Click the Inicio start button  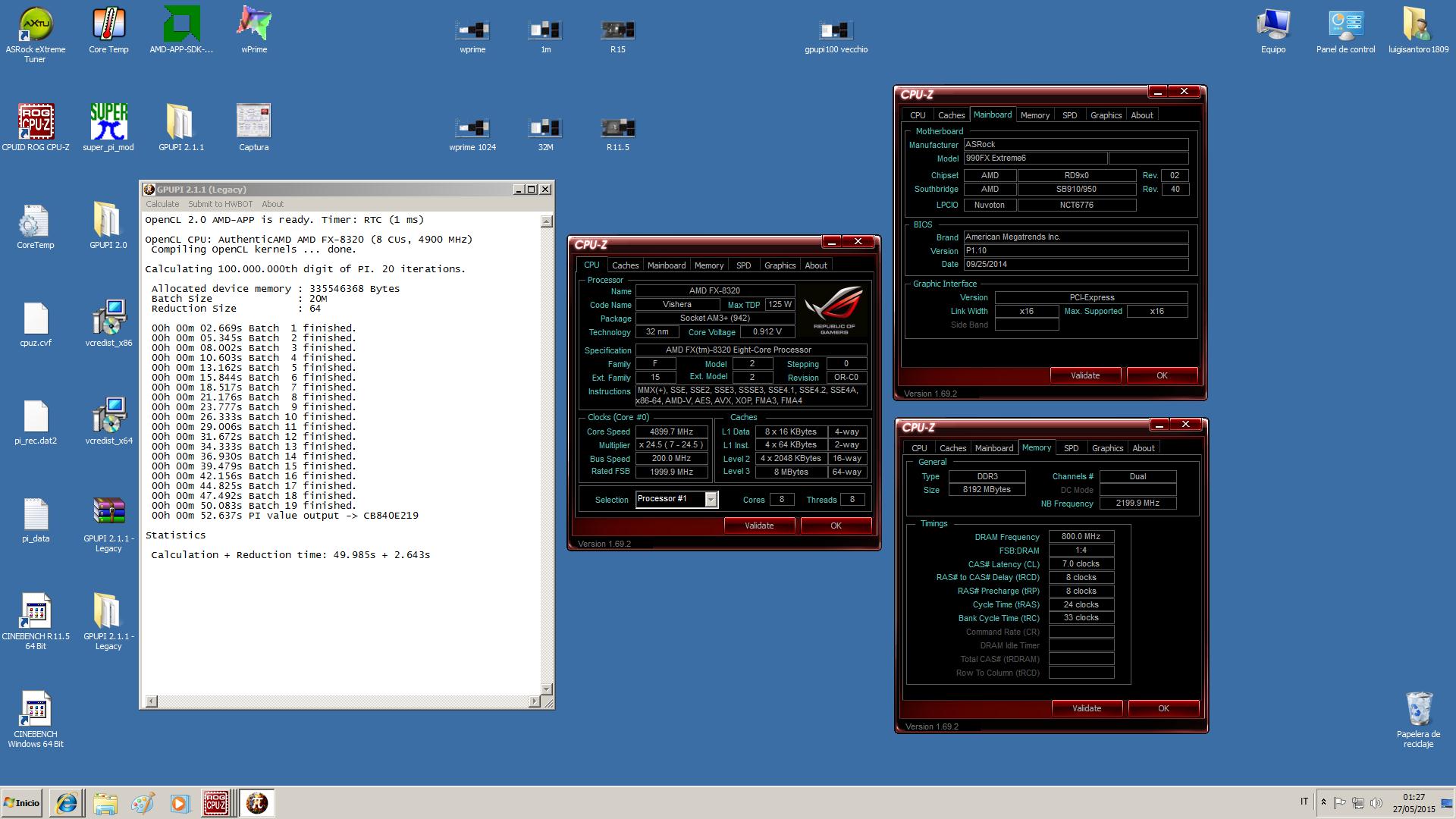(21, 803)
